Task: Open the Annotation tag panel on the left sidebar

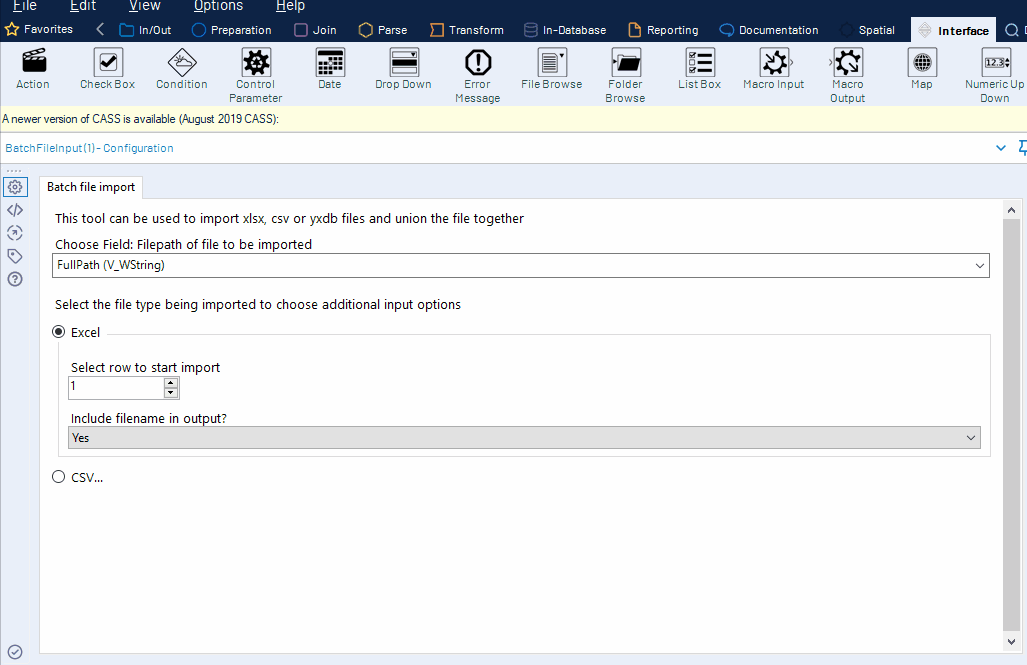Action: 14,256
